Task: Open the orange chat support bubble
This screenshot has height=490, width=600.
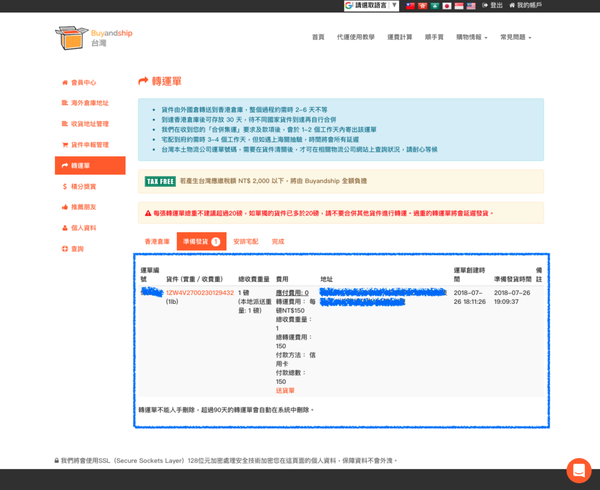Action: click(x=578, y=470)
